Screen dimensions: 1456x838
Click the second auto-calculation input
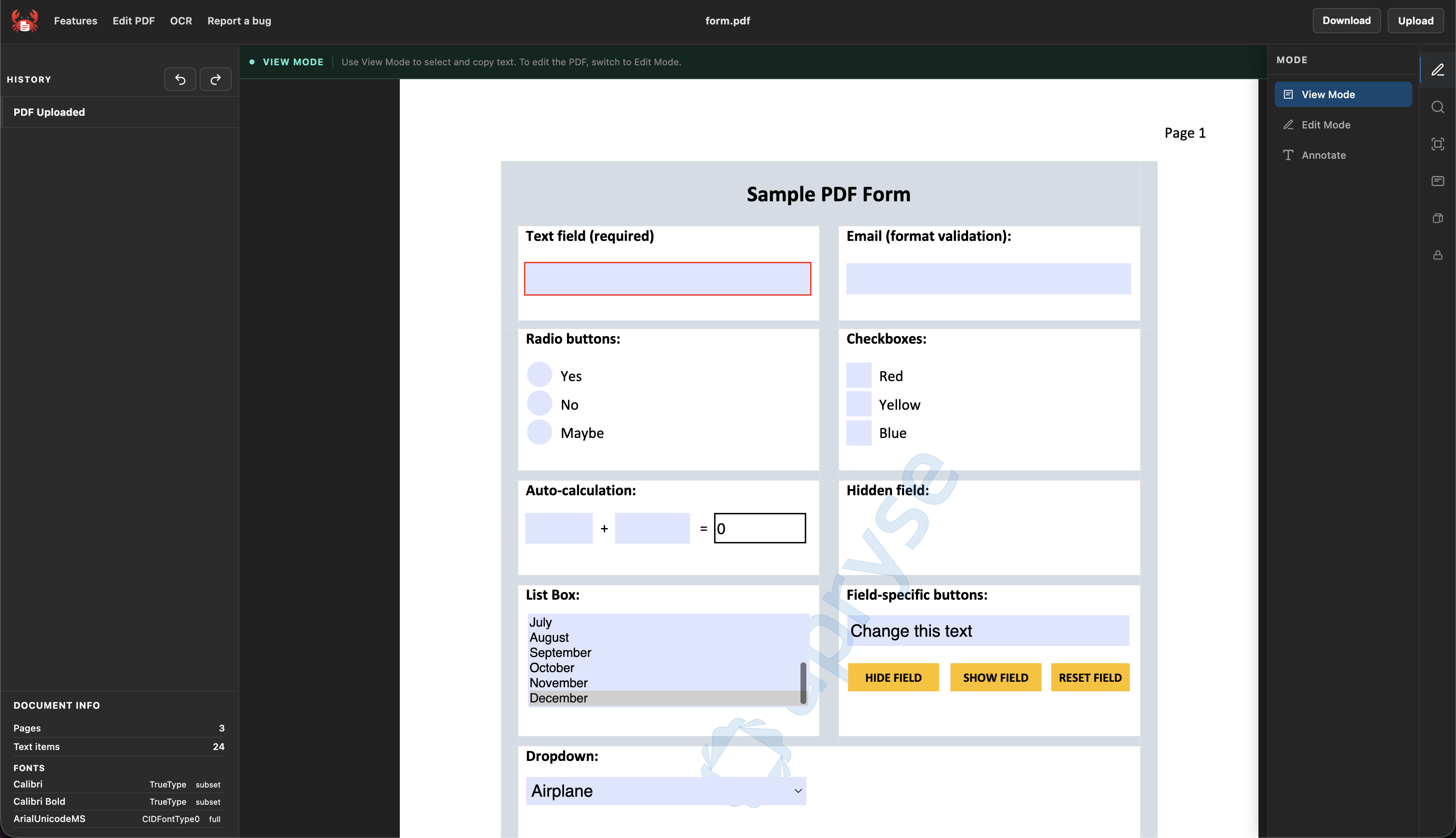point(652,528)
